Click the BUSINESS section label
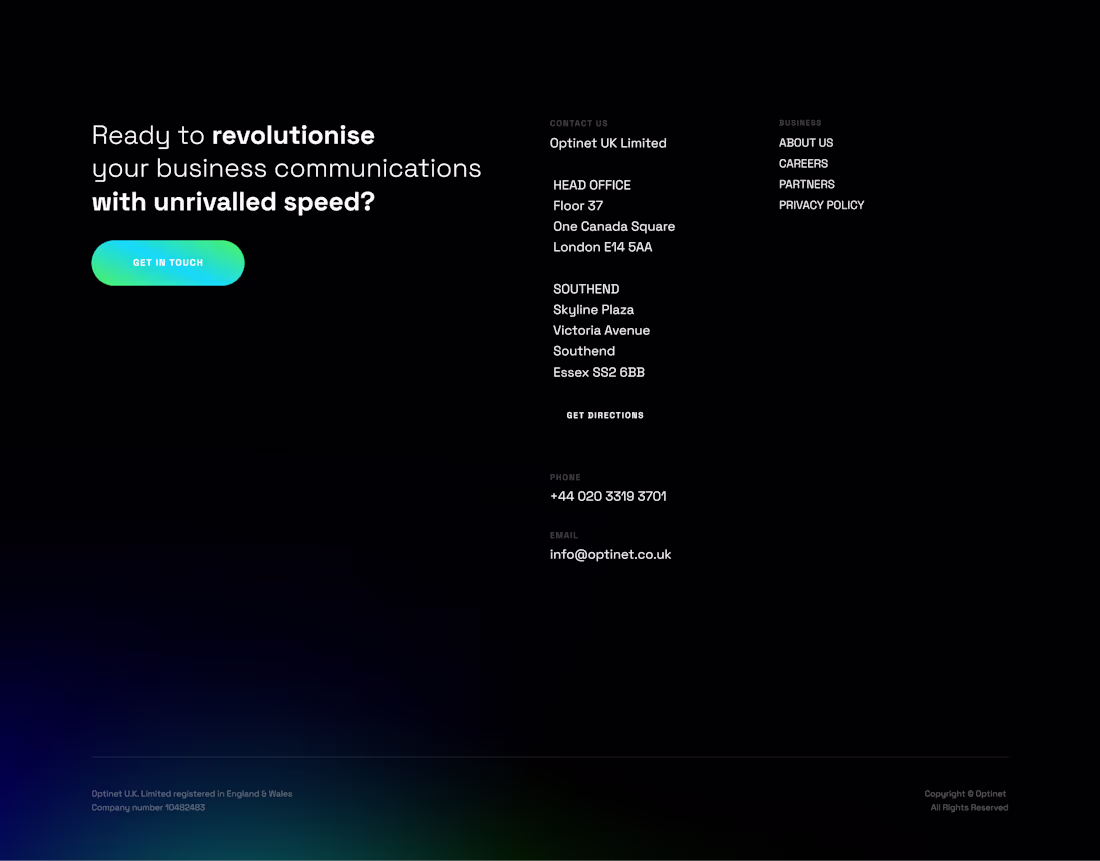The image size is (1100, 861). pyautogui.click(x=800, y=122)
